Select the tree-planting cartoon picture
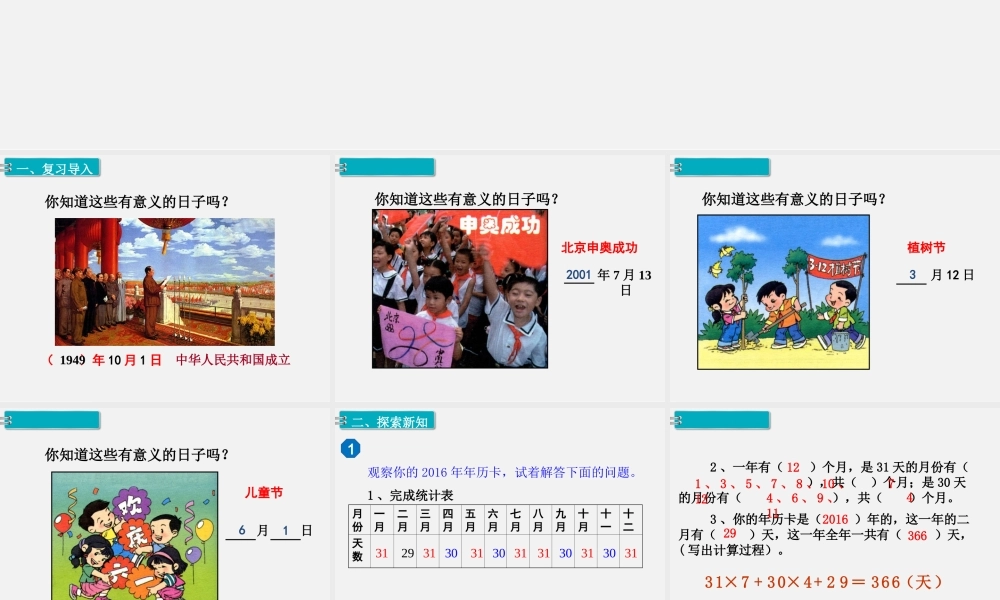The height and width of the screenshot is (600, 1000). pos(783,292)
